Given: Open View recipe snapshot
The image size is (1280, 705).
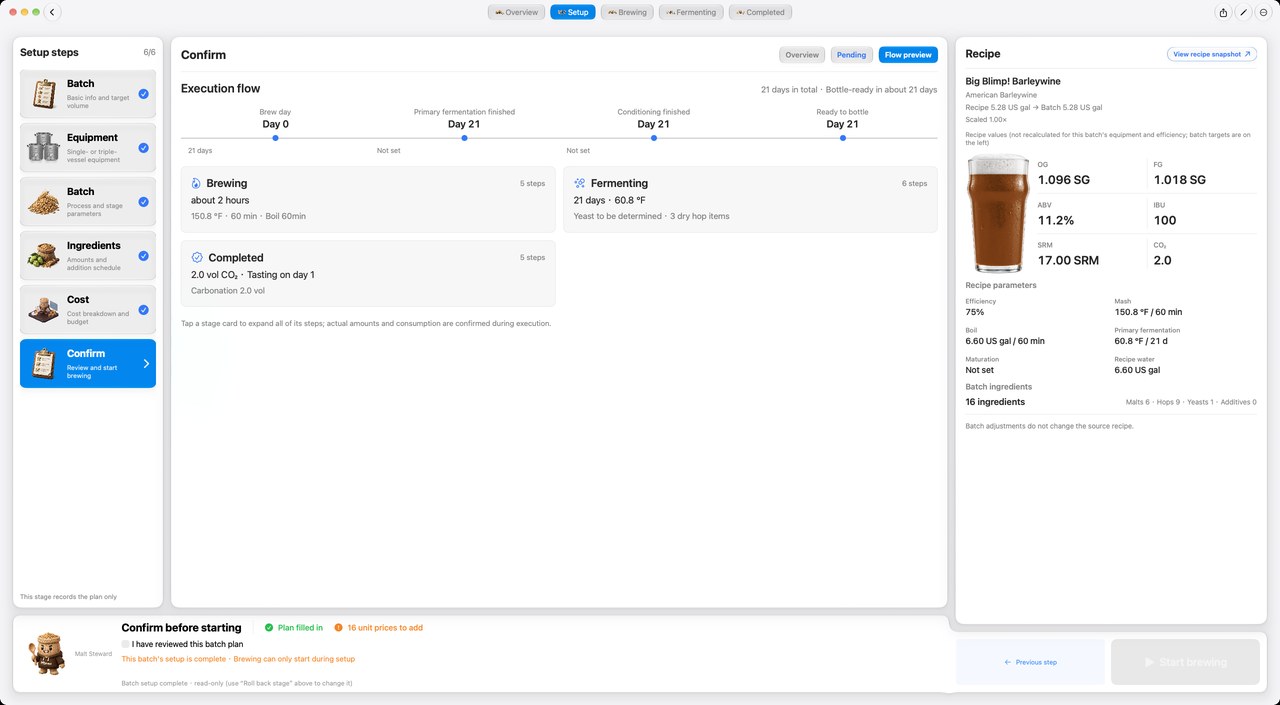Looking at the screenshot, I should [1212, 54].
